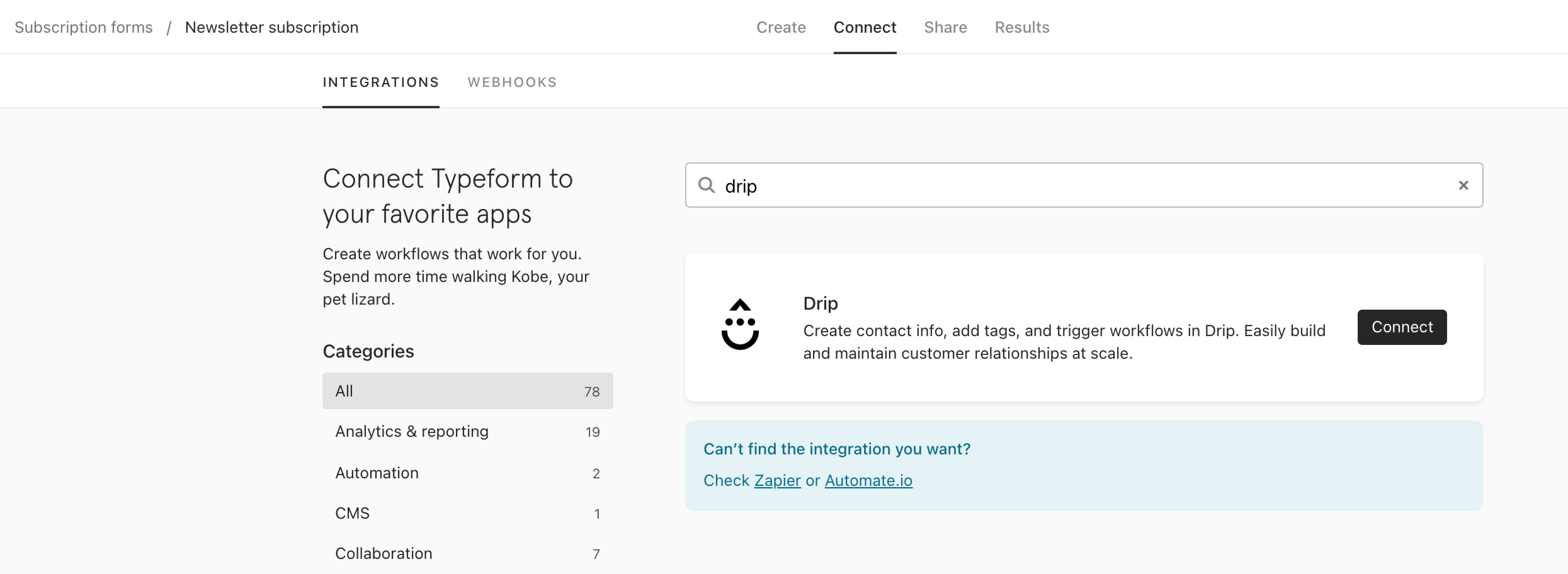The width and height of the screenshot is (1568, 574).
Task: Click the Drip logo icon
Action: coord(740,324)
